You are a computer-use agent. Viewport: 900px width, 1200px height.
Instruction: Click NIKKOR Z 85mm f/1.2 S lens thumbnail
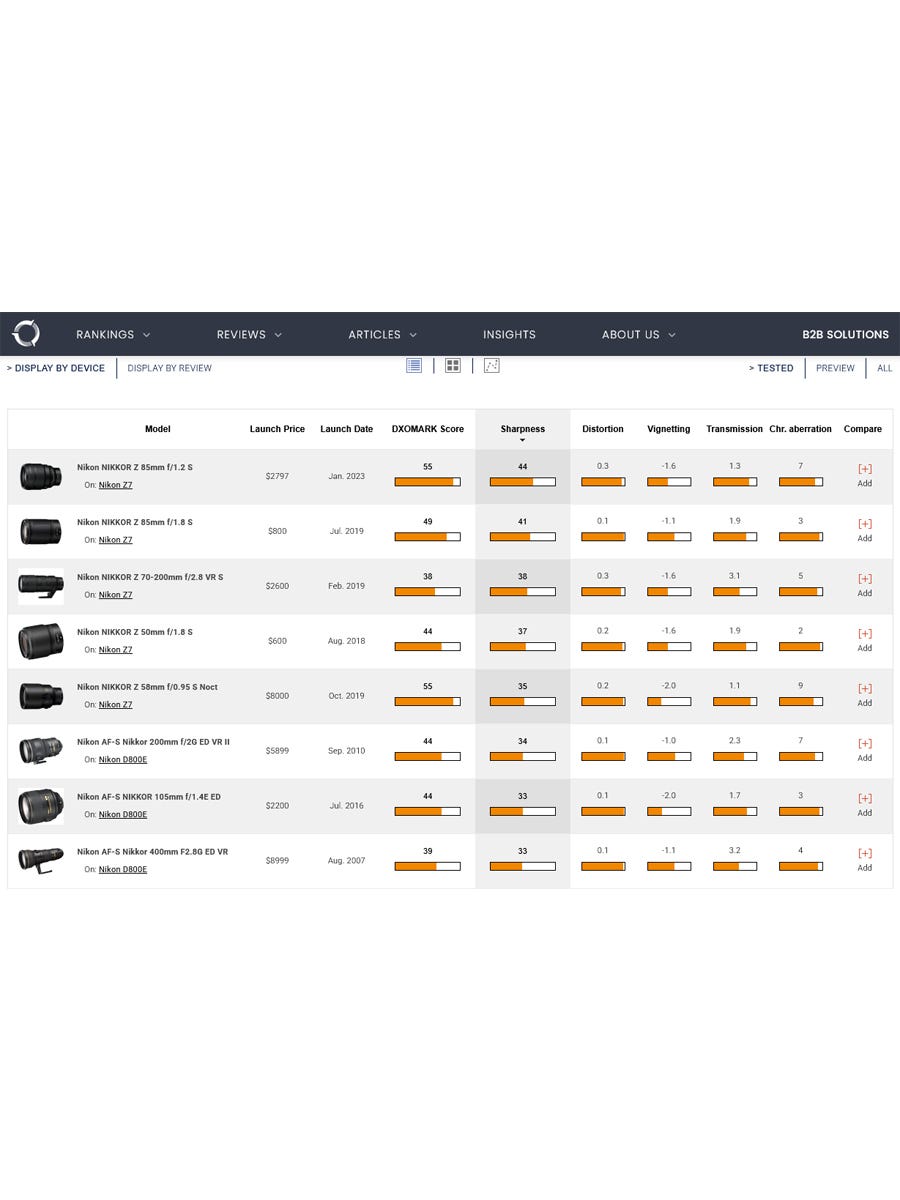coord(41,476)
